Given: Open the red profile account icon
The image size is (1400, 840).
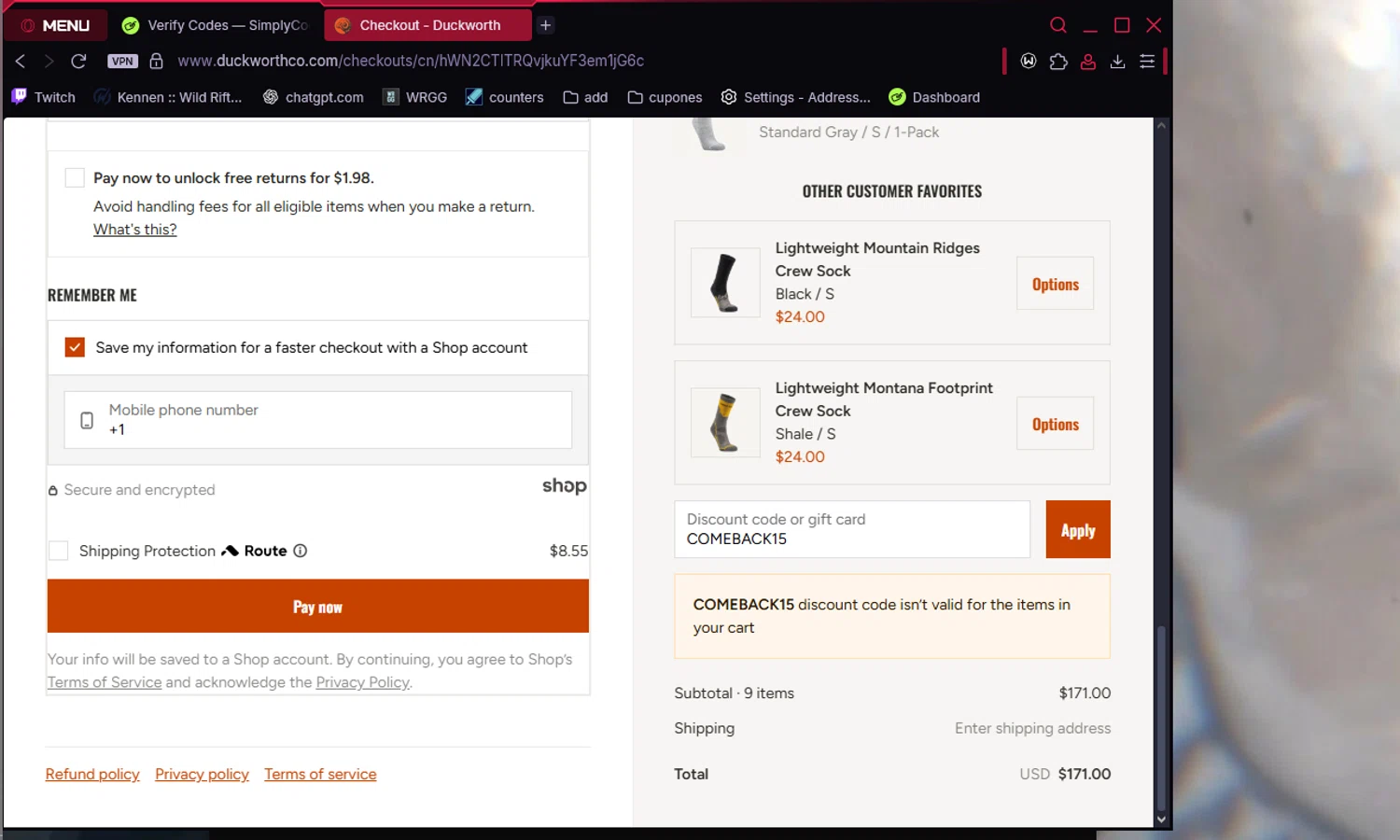Looking at the screenshot, I should click(x=1088, y=61).
